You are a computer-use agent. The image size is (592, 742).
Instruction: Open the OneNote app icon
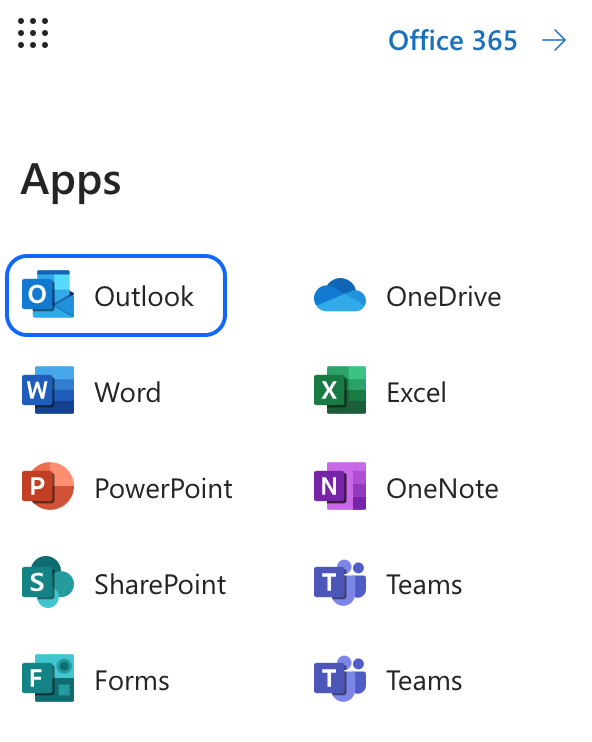(340, 486)
